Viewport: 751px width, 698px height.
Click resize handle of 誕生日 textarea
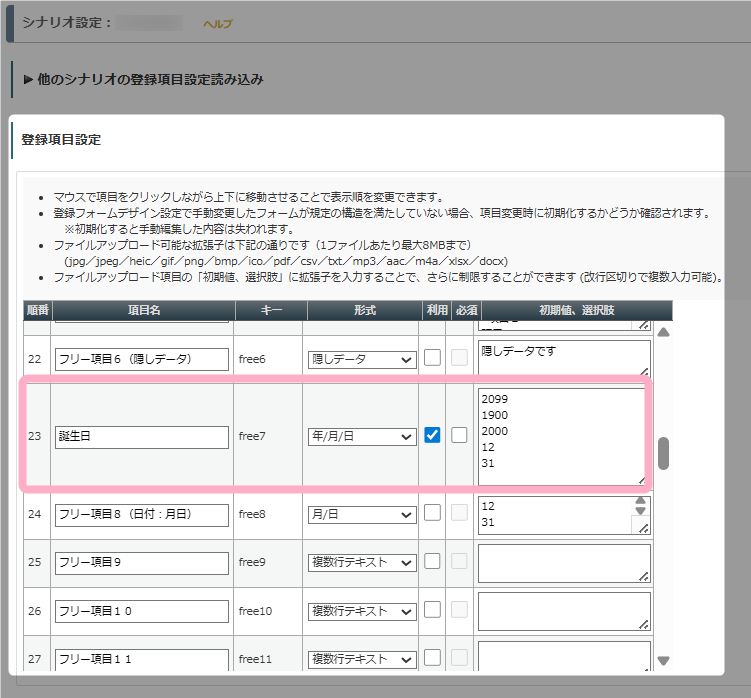tap(641, 479)
